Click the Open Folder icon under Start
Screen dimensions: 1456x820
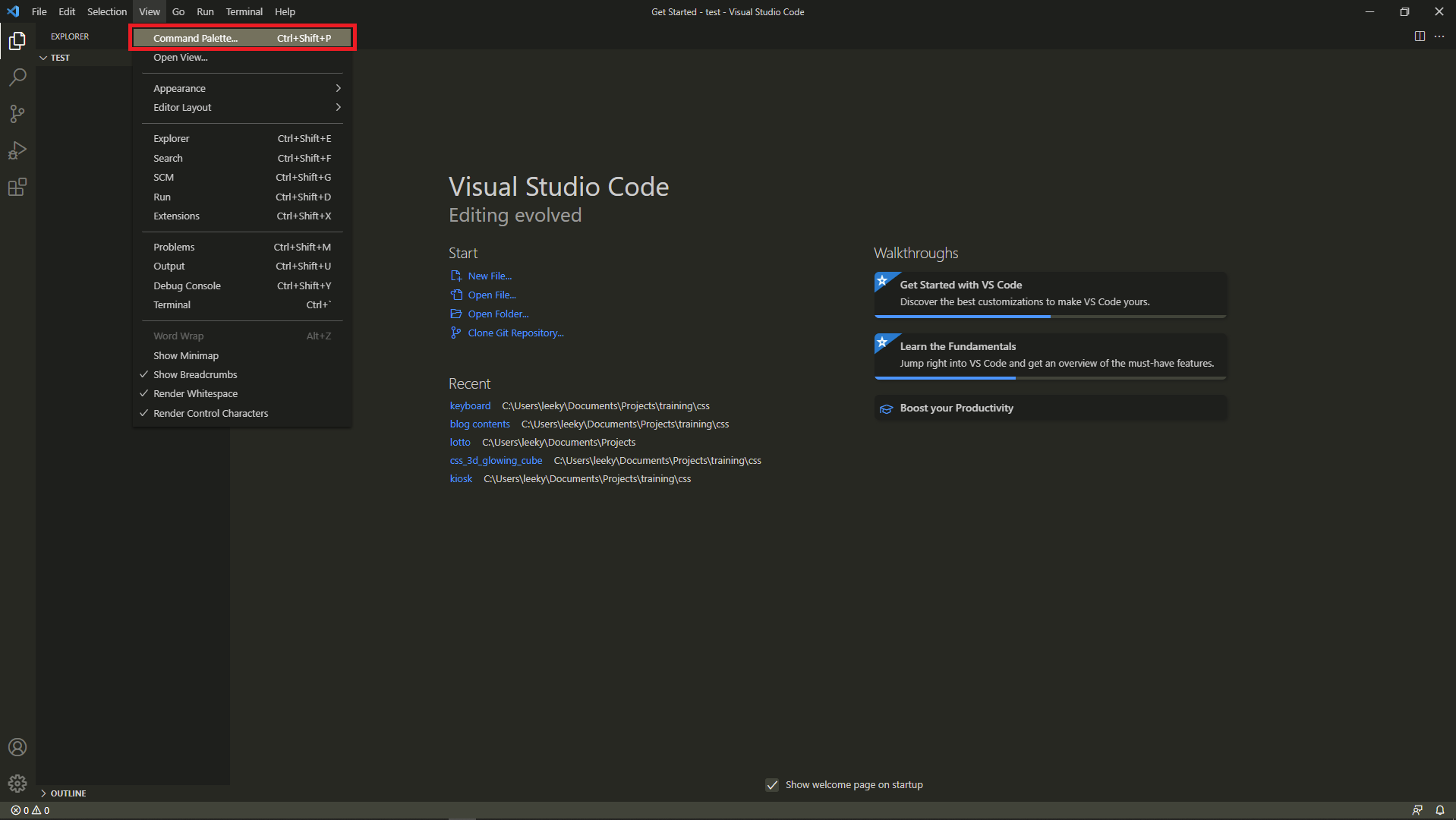pyautogui.click(x=455, y=314)
